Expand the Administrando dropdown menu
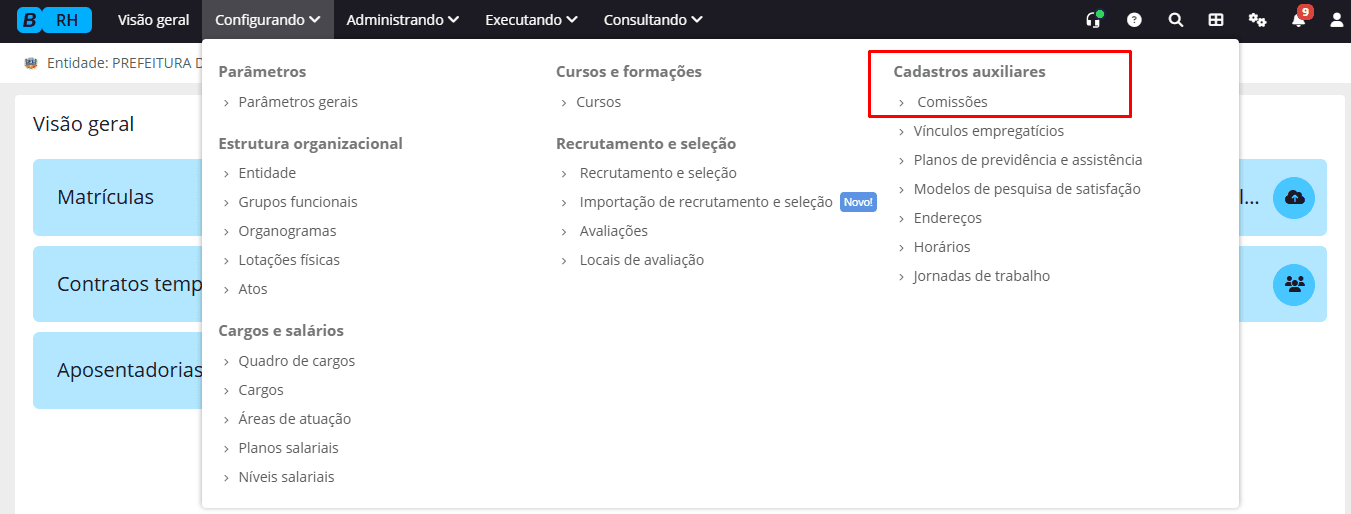 point(403,19)
